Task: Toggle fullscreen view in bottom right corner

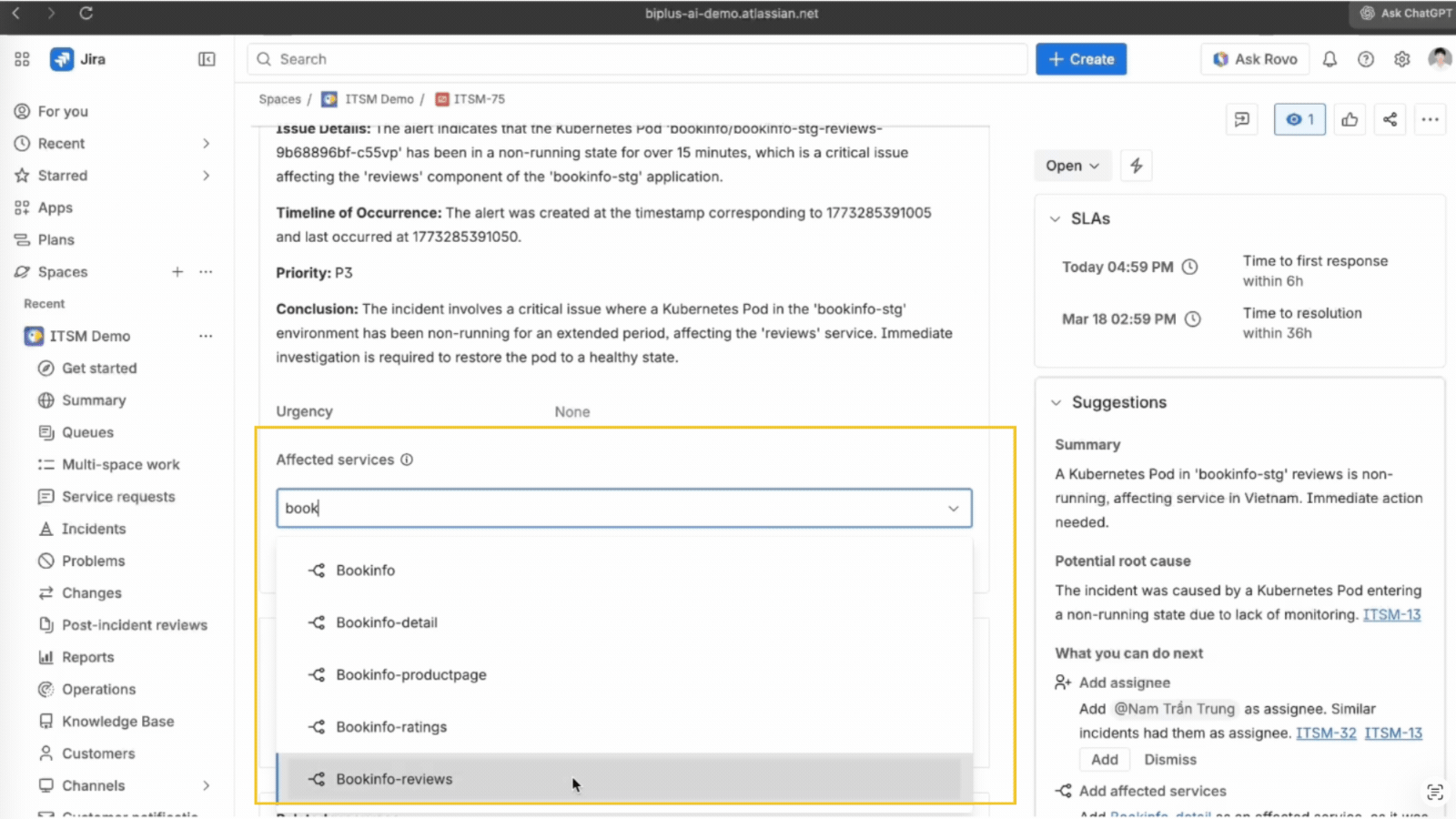Action: 1434,792
